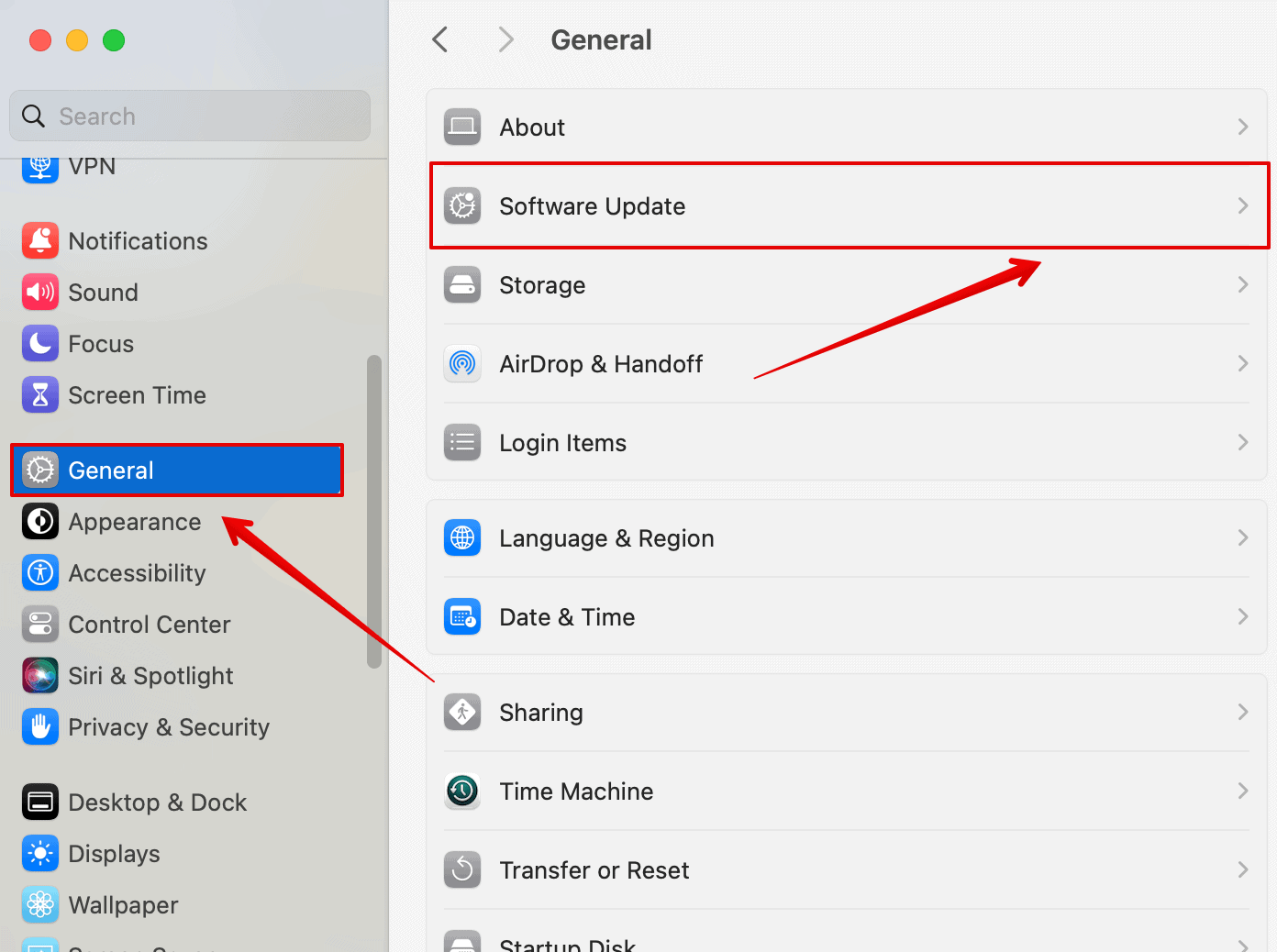Open the Date & Time row chevron
This screenshot has width=1277, height=952.
point(1242,617)
